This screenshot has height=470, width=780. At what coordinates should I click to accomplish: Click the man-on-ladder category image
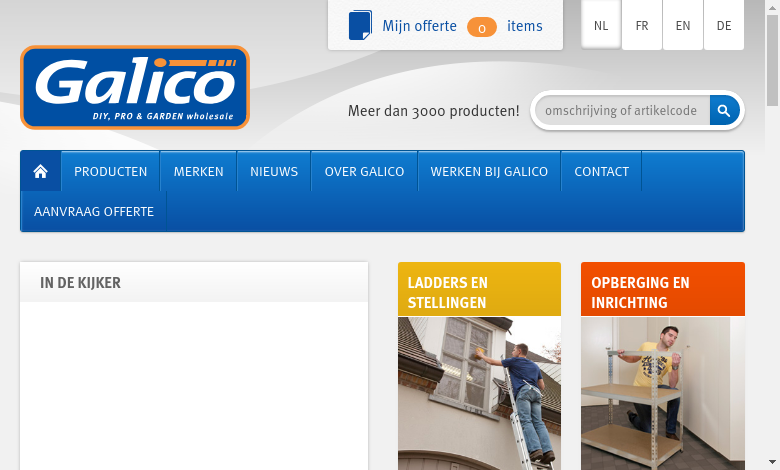480,393
